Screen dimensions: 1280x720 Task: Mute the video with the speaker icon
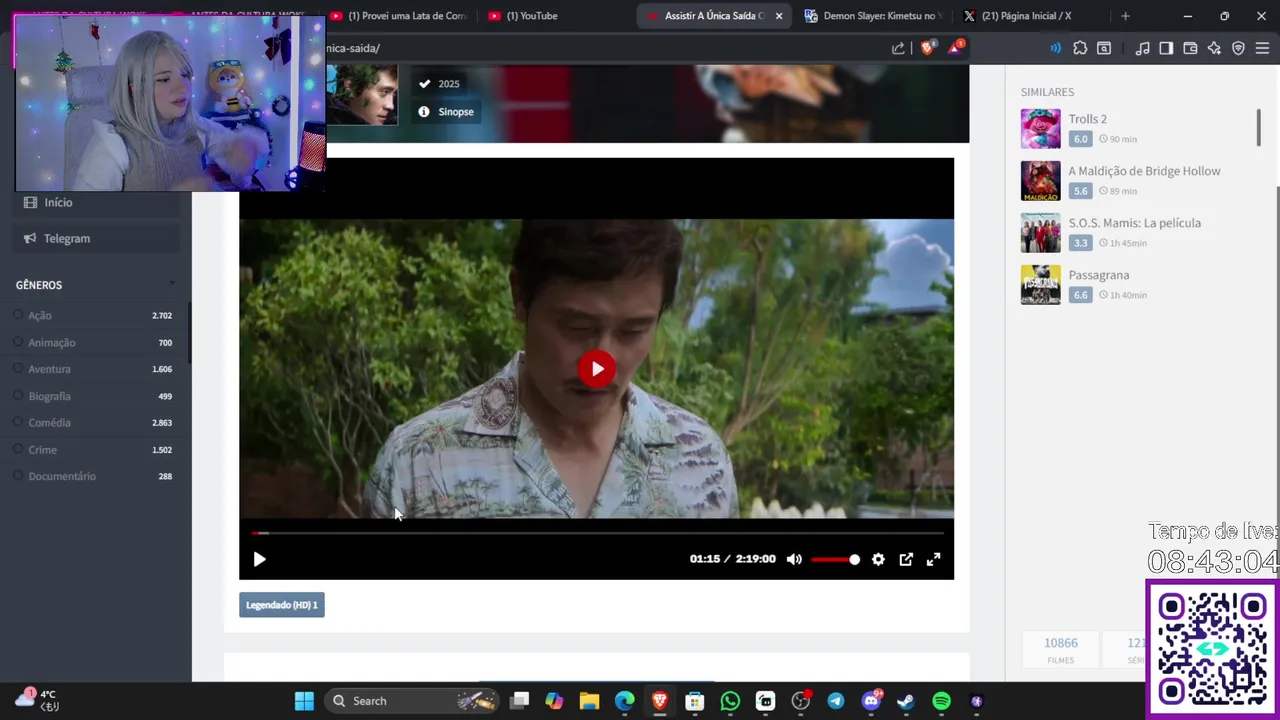click(x=794, y=559)
